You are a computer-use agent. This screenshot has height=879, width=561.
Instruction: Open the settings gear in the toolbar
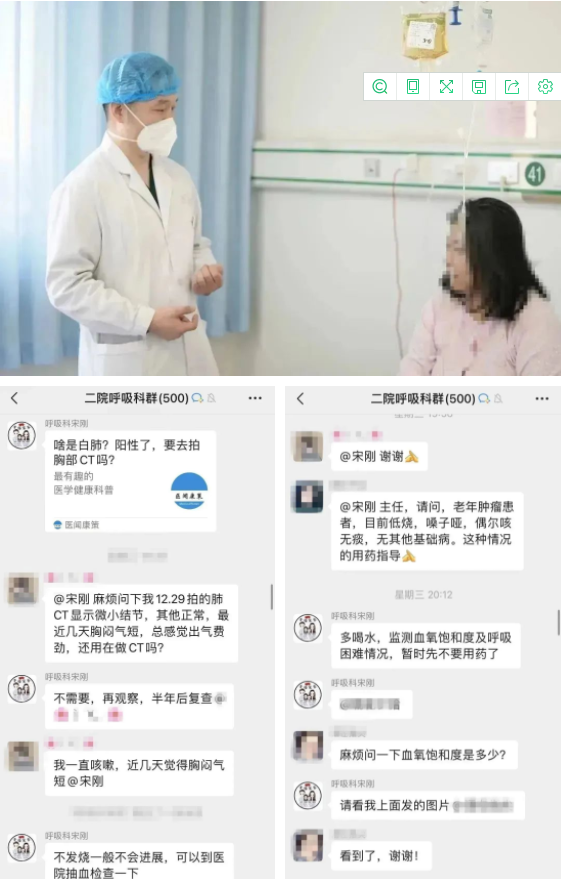click(x=545, y=87)
